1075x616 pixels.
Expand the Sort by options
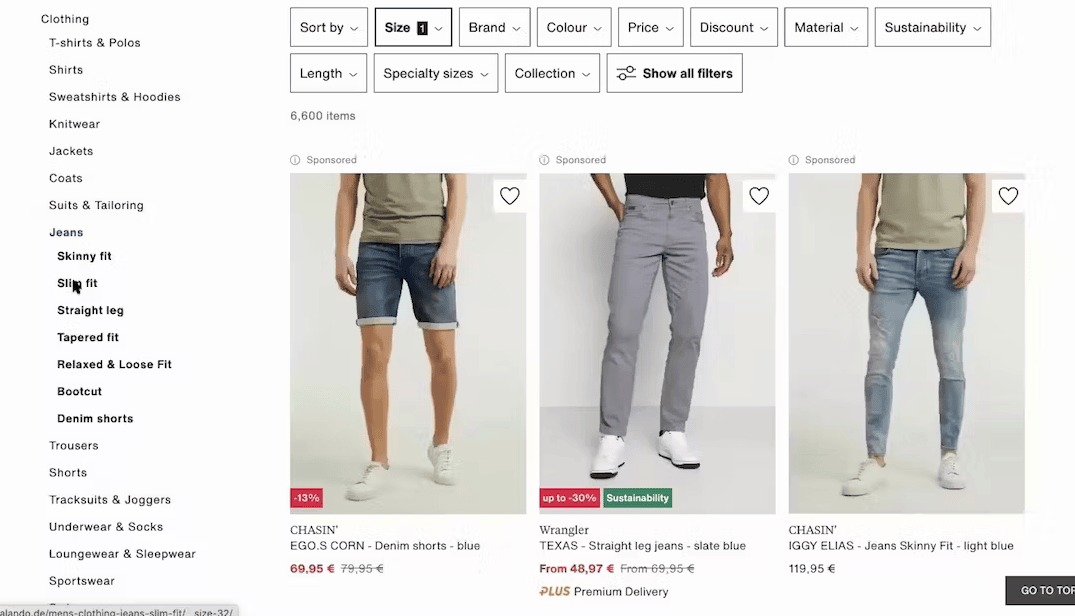[x=328, y=27]
